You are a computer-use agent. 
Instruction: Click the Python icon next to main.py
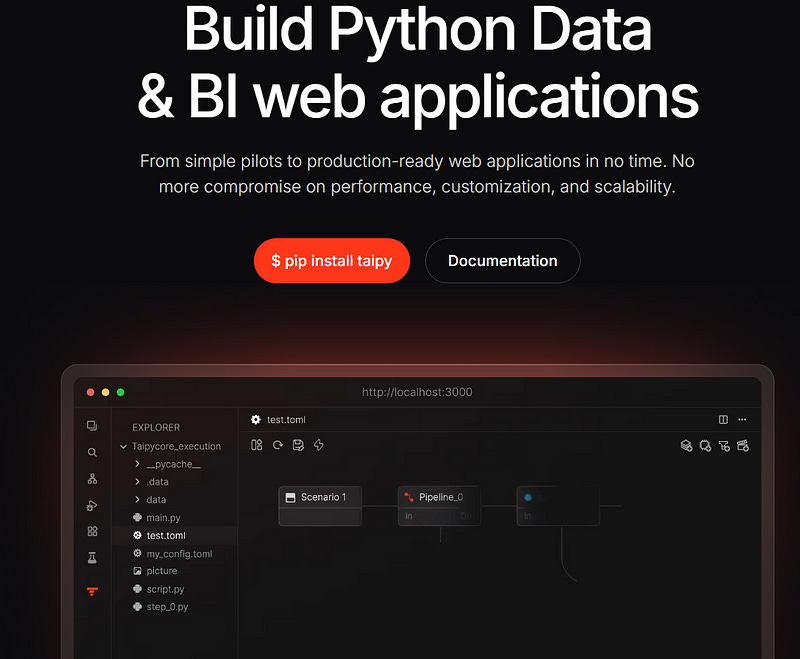tap(137, 517)
